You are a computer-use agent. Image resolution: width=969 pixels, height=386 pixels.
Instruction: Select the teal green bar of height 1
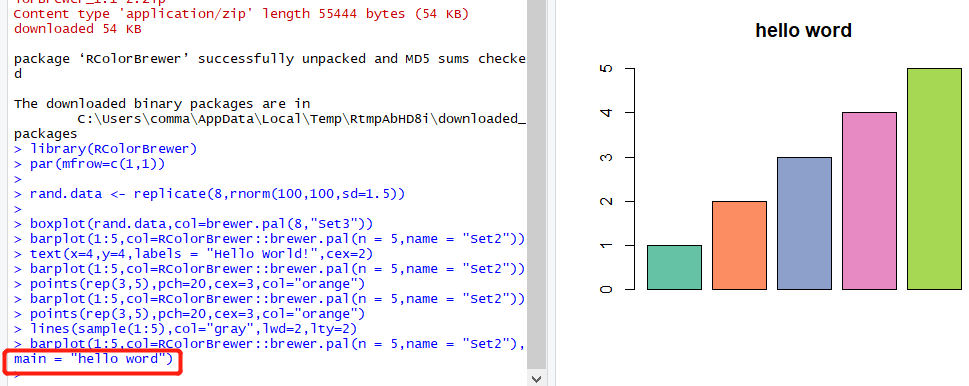[x=674, y=267]
